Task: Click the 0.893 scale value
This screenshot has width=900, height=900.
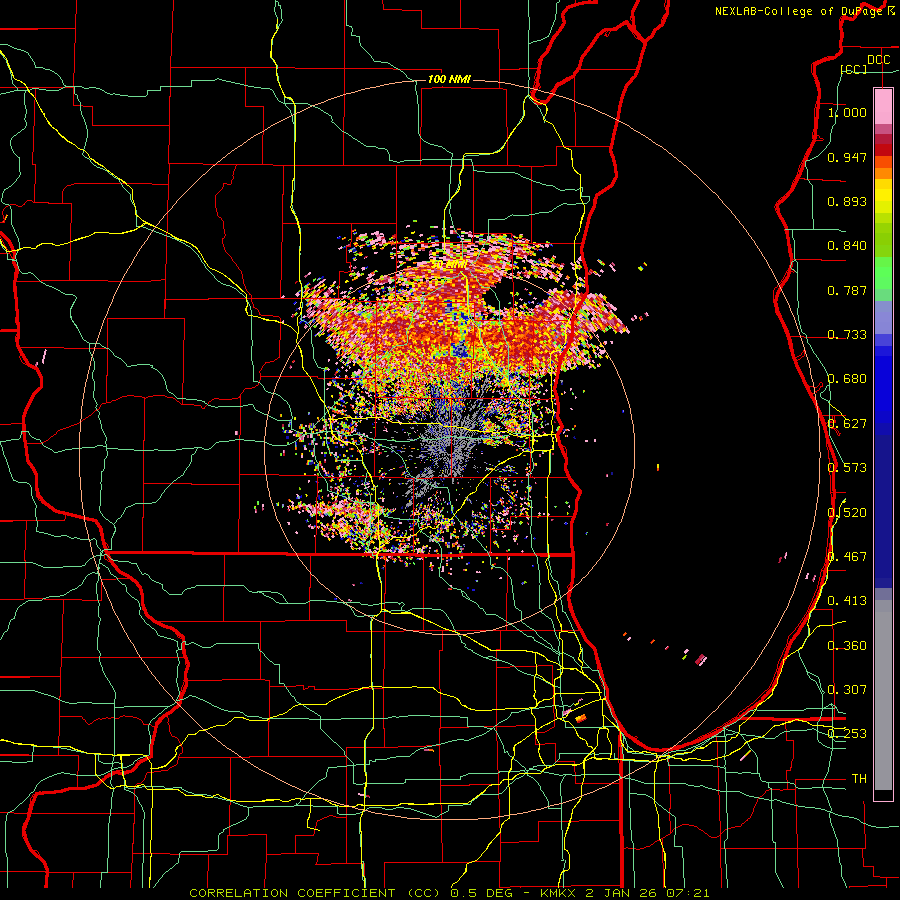Action: pos(847,201)
